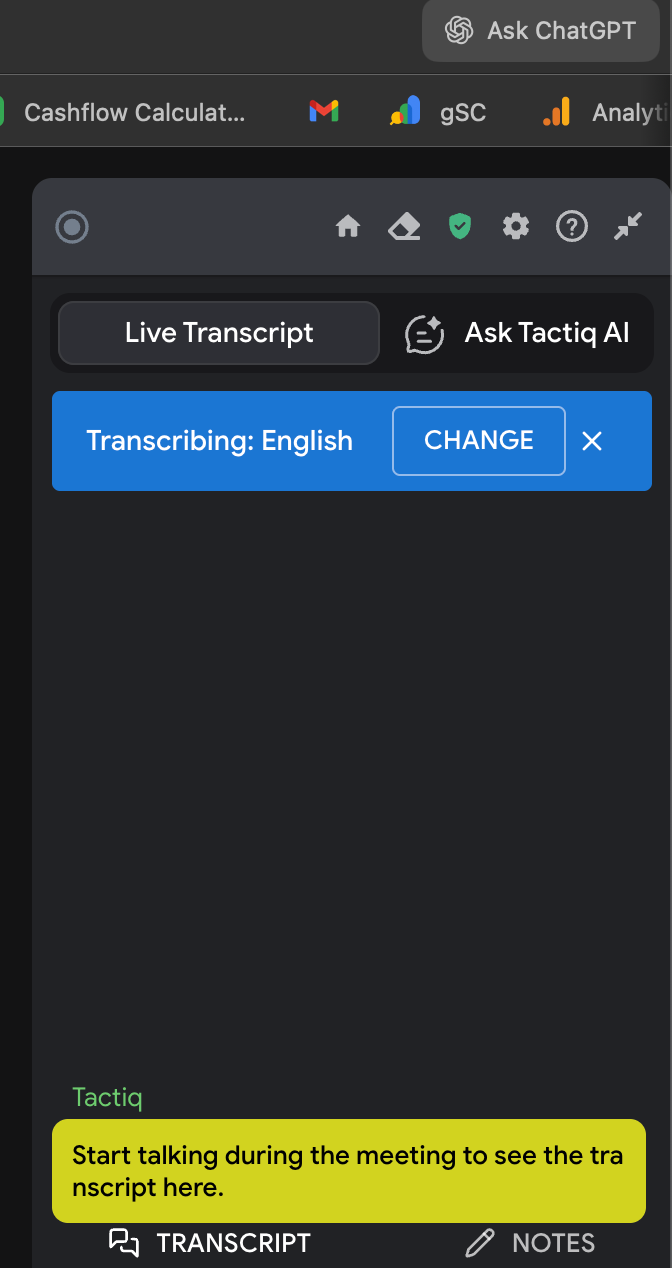Image resolution: width=672 pixels, height=1268 pixels.
Task: Select the eraser icon to clear transcript
Action: 404,227
